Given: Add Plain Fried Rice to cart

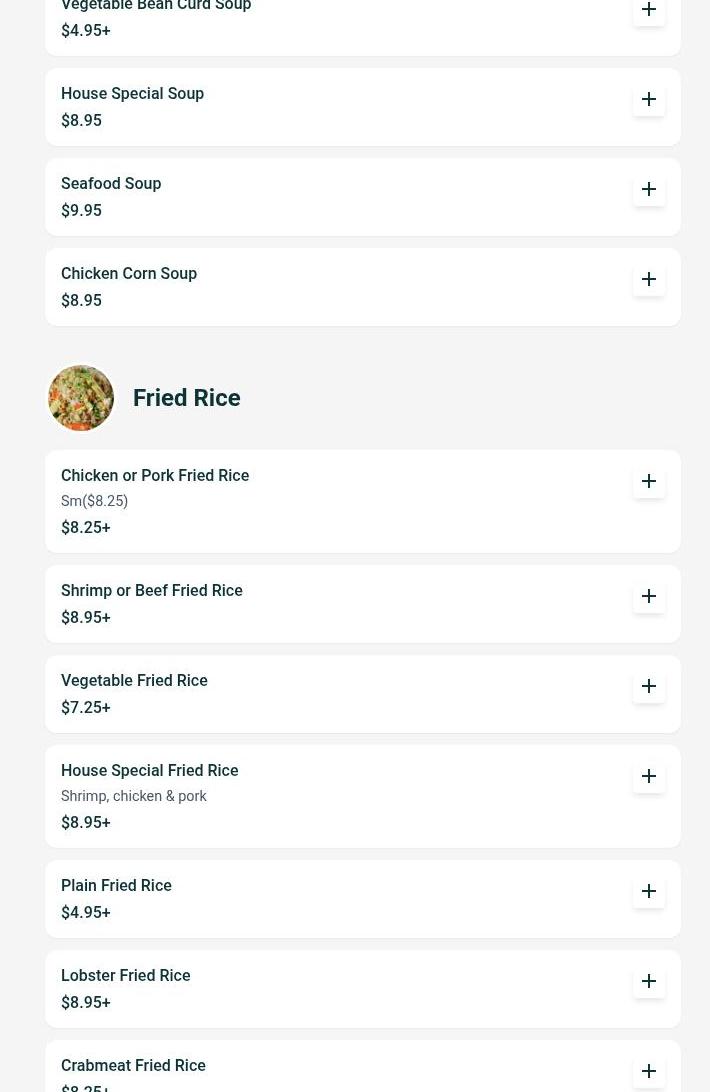Looking at the screenshot, I should 649,891.
